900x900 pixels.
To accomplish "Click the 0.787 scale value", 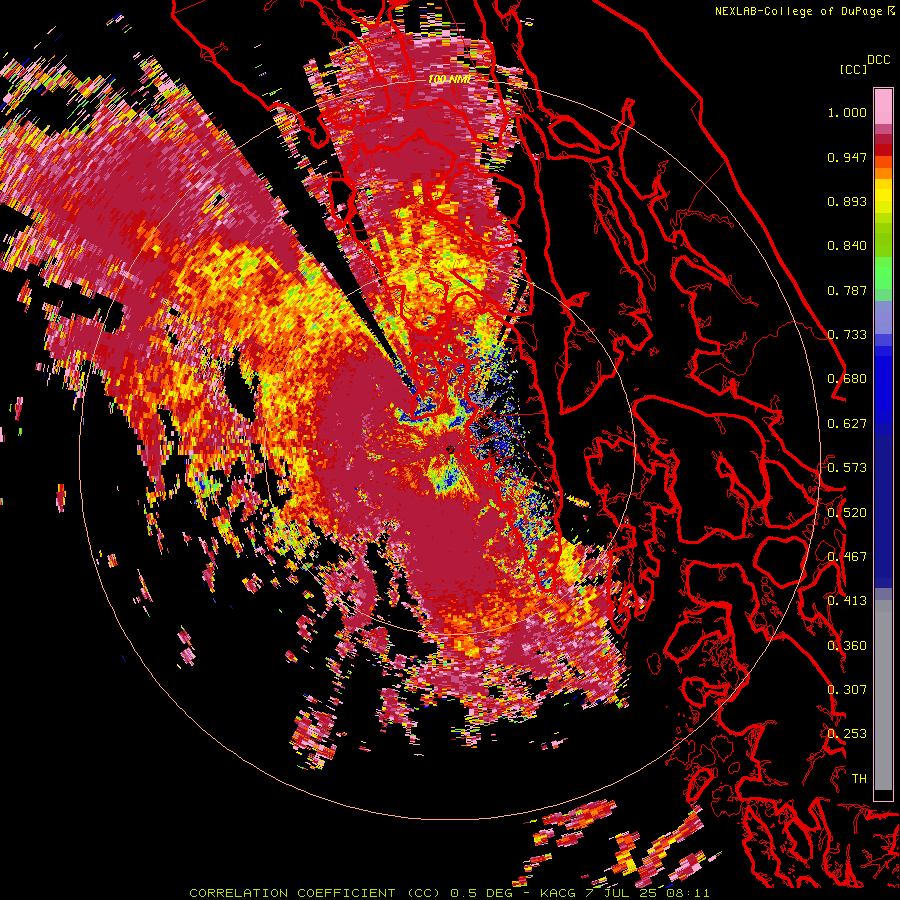I will [x=847, y=290].
